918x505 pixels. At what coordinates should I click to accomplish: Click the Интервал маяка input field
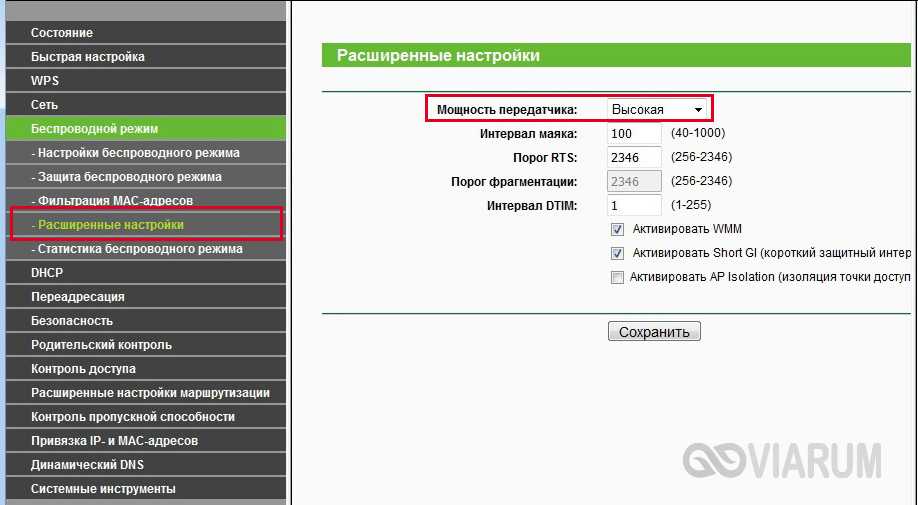(634, 133)
